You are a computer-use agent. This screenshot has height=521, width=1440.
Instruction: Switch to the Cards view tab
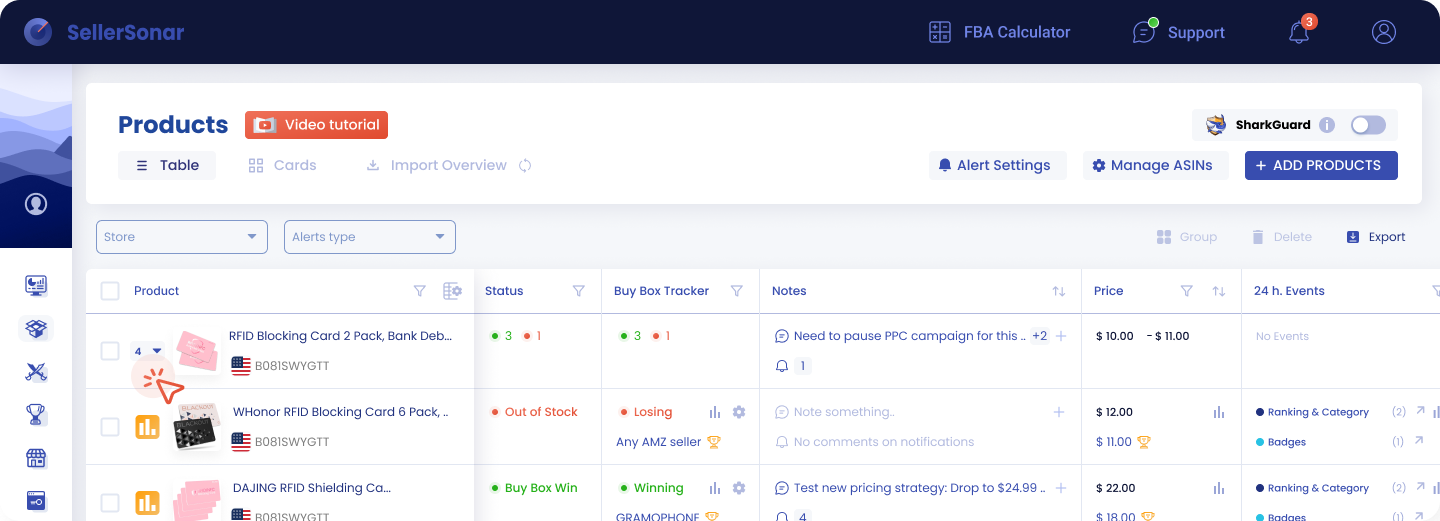coord(283,165)
